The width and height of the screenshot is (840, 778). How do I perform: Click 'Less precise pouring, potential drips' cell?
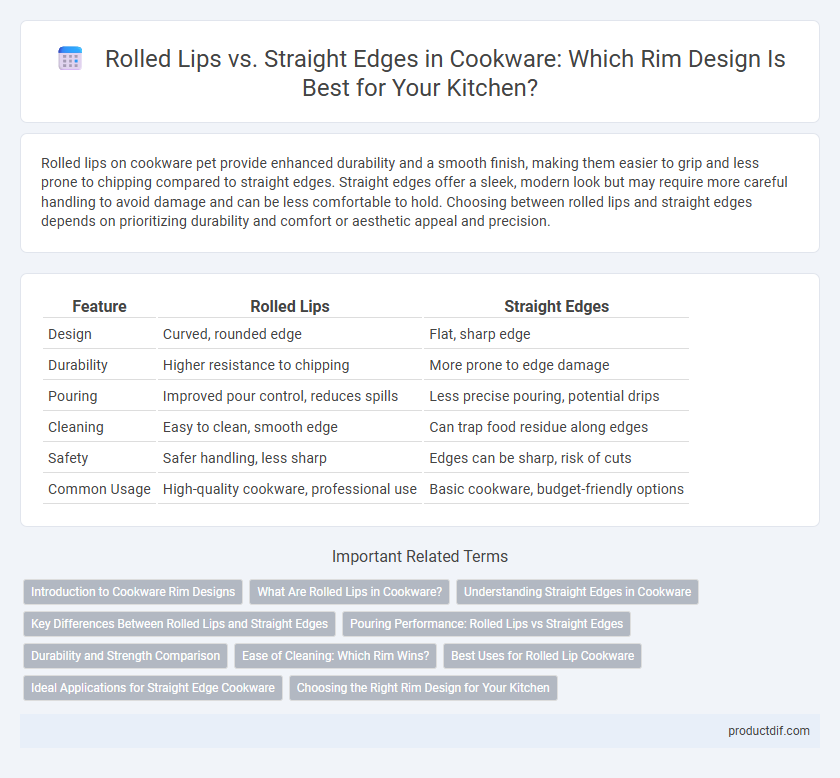[x=556, y=396]
